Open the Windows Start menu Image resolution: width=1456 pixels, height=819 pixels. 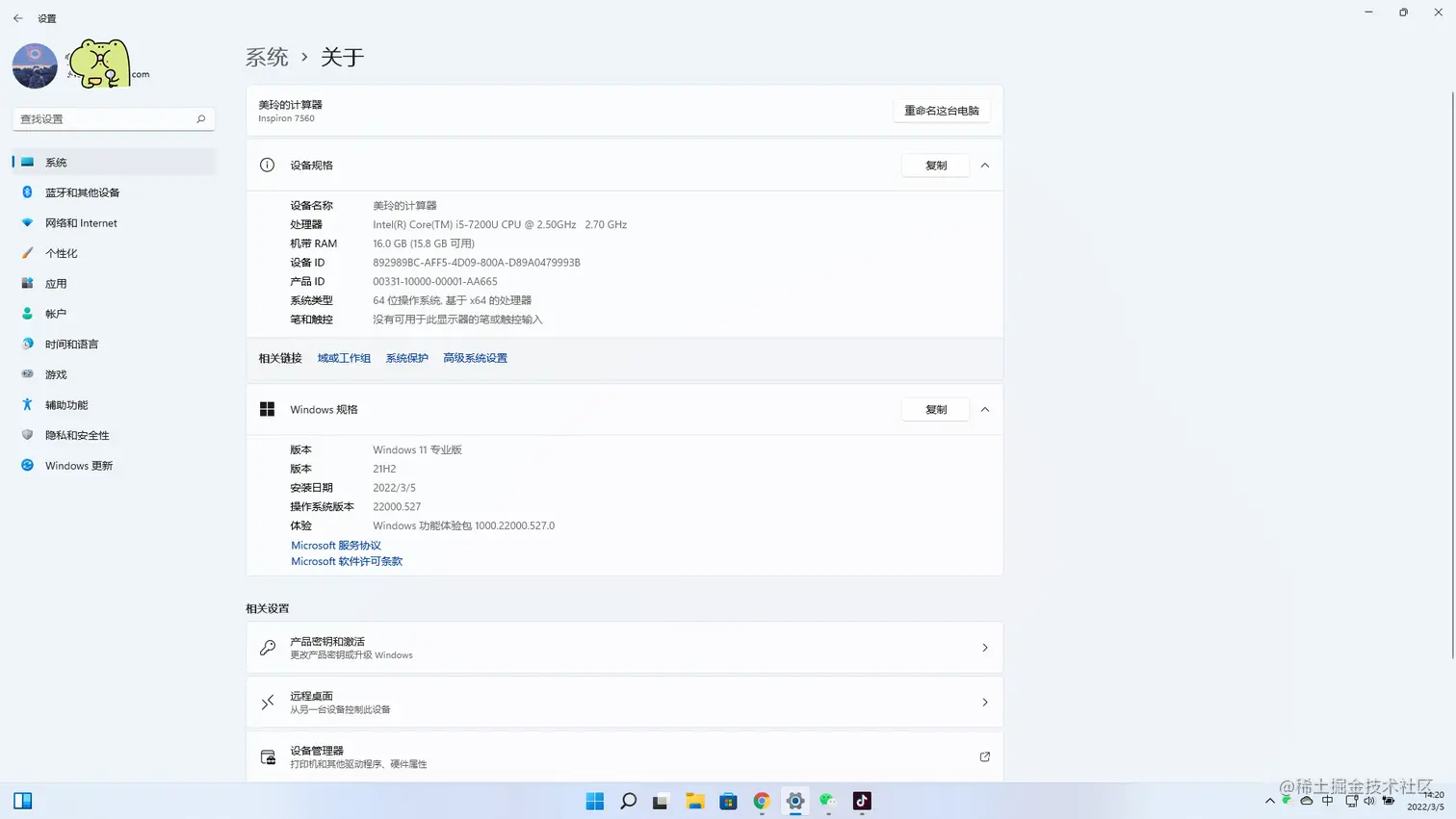(x=595, y=801)
